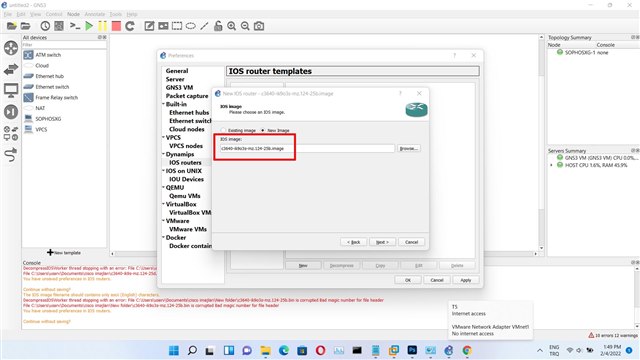Image resolution: width=640 pixels, height=360 pixels.
Task: Click Apply in the Preferences dialog
Action: click(466, 280)
